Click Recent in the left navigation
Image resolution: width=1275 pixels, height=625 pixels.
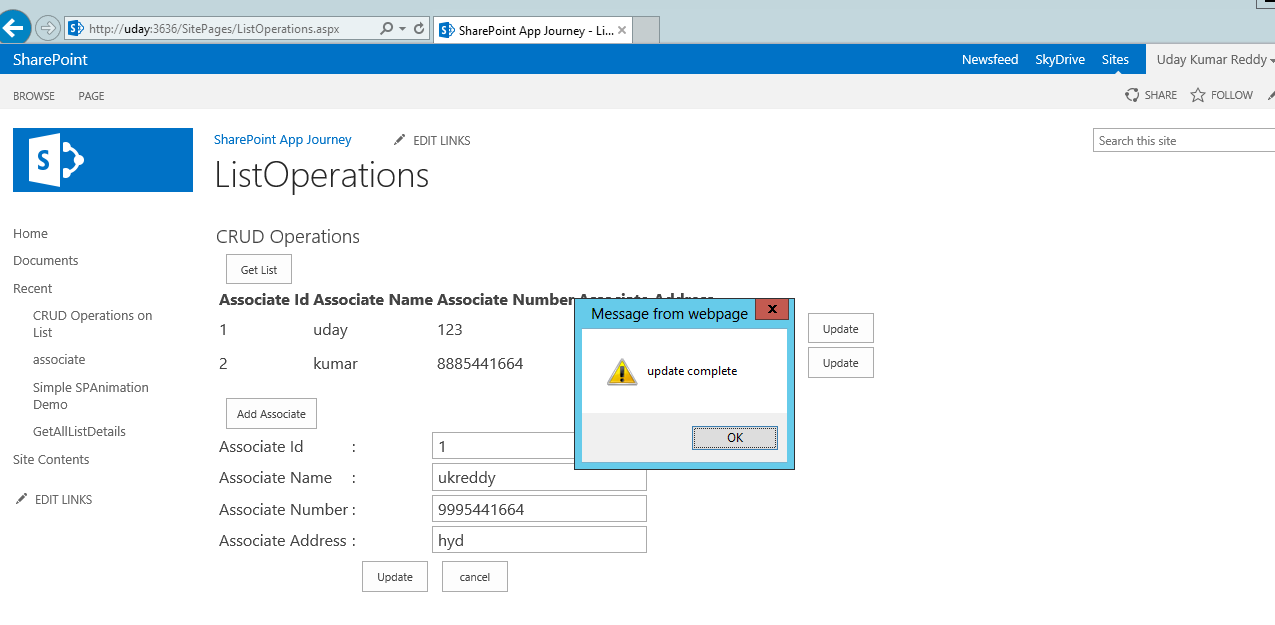coord(33,288)
